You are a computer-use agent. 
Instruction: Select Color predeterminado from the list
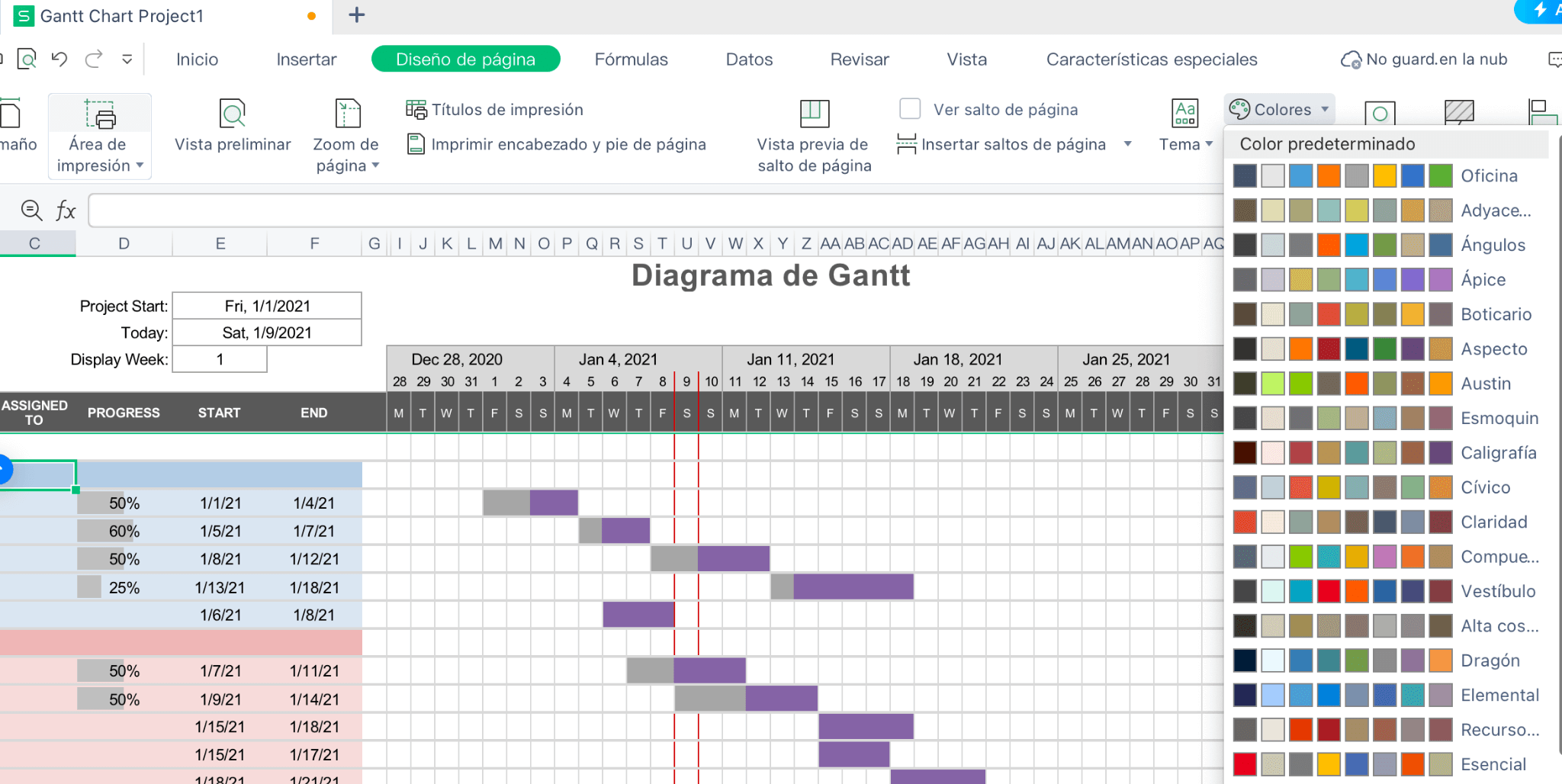pyautogui.click(x=1328, y=143)
